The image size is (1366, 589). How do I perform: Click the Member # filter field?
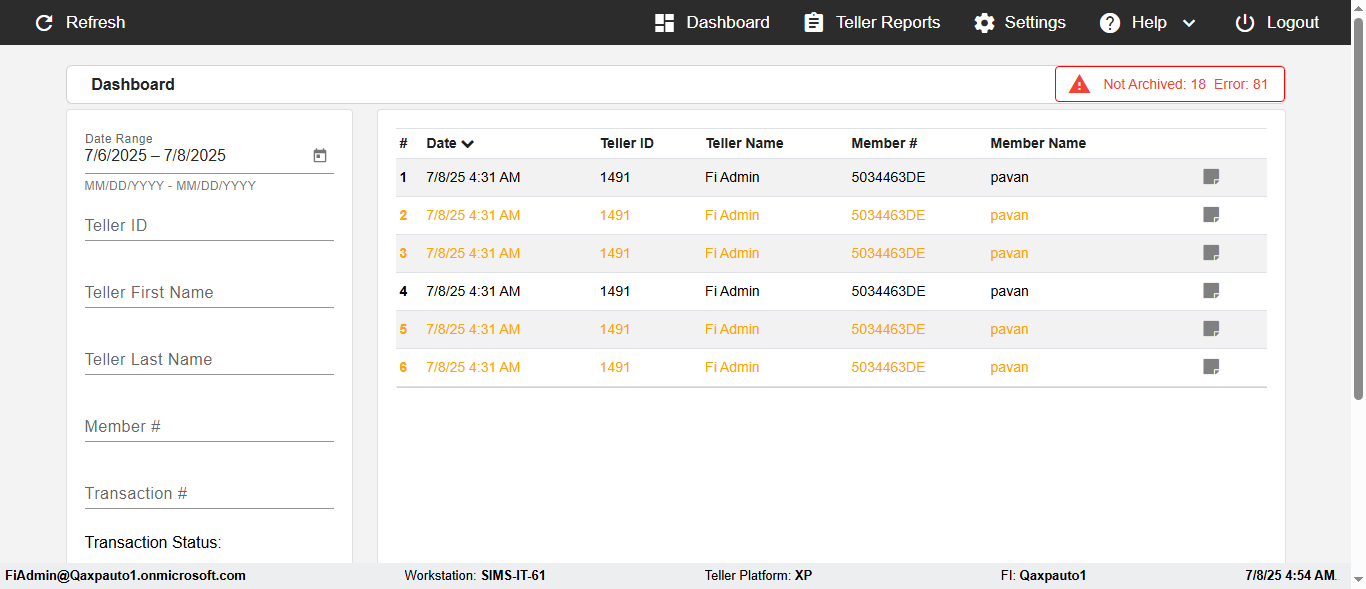(x=209, y=427)
